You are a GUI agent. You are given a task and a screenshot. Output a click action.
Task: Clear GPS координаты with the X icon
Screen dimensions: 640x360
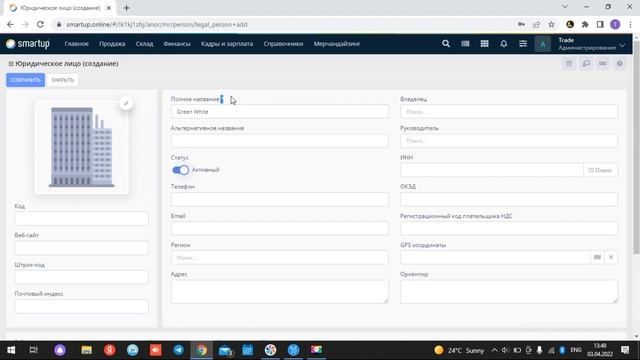point(611,258)
